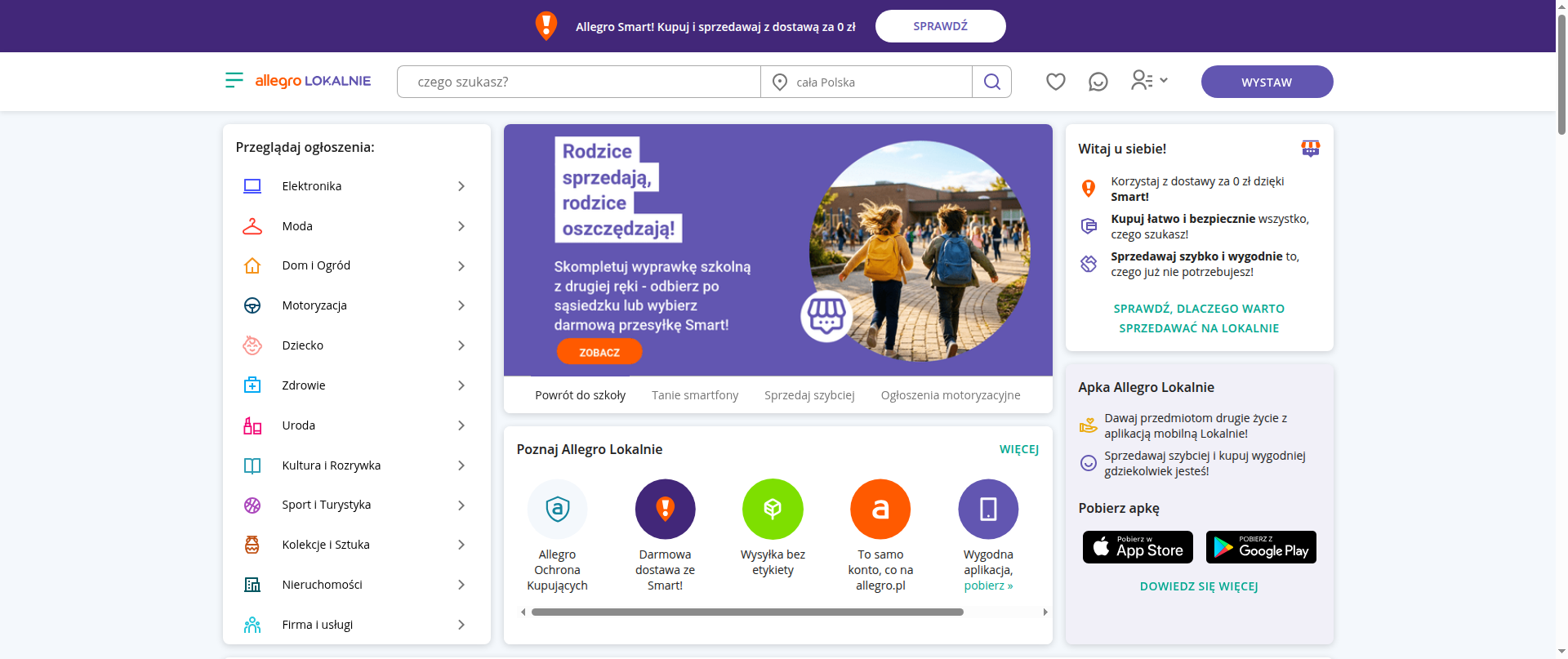Click the Uroda cosmetics icon

pos(252,425)
